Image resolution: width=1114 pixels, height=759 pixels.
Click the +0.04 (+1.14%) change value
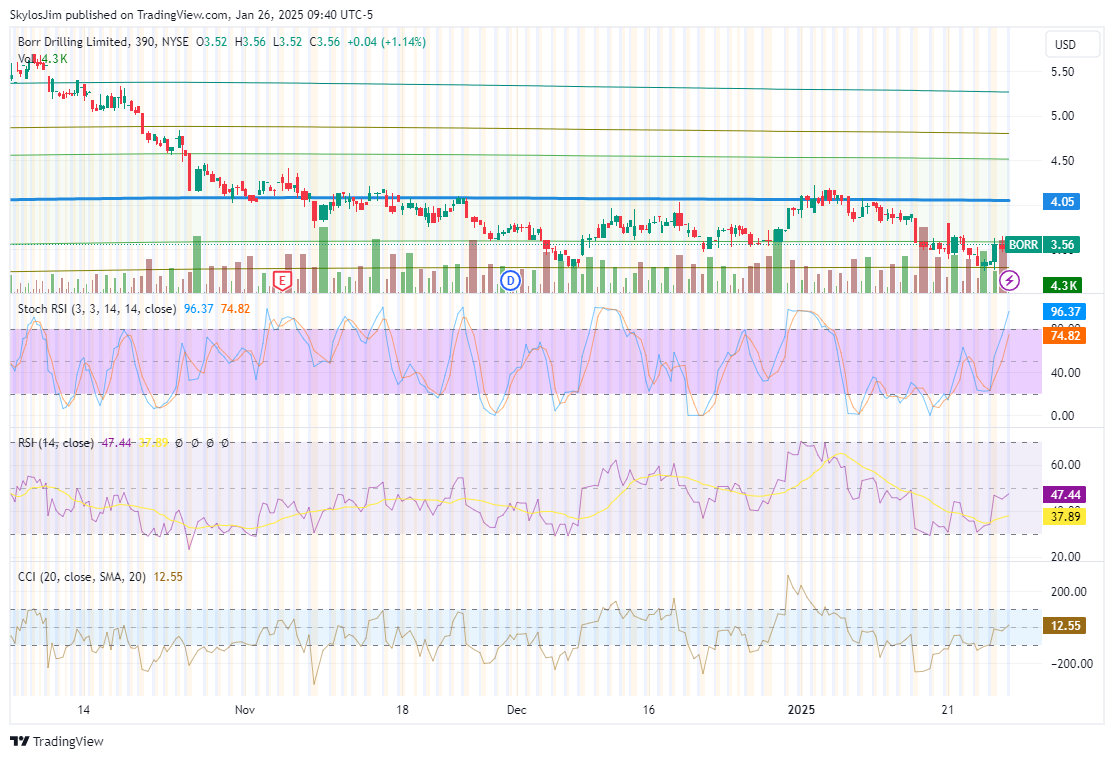tap(386, 42)
